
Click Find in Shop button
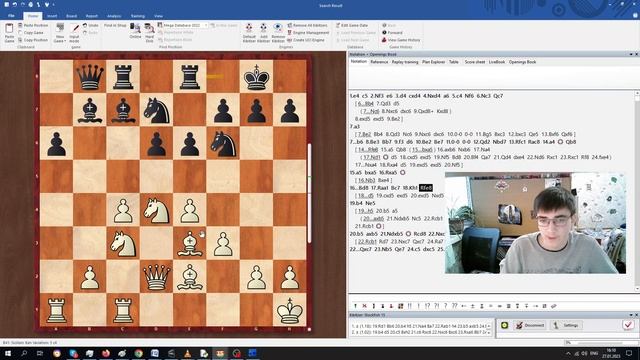(115, 25)
